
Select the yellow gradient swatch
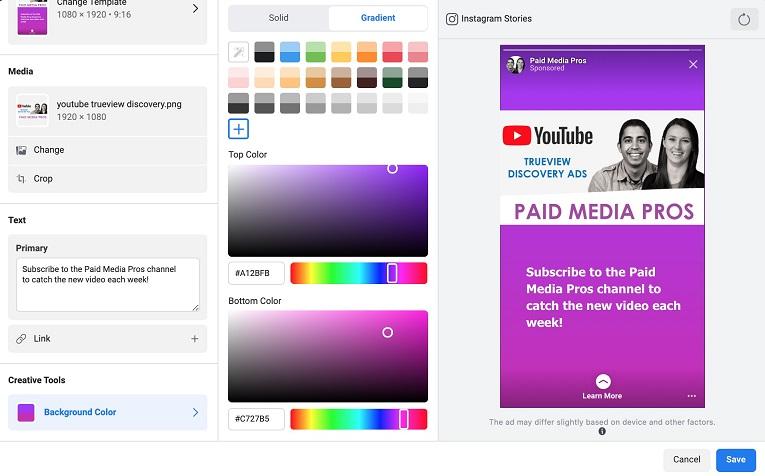341,52
